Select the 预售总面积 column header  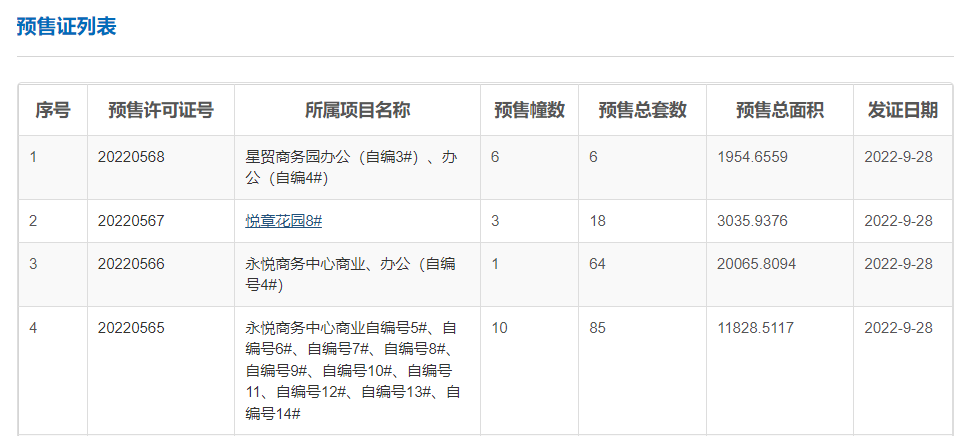tap(780, 110)
